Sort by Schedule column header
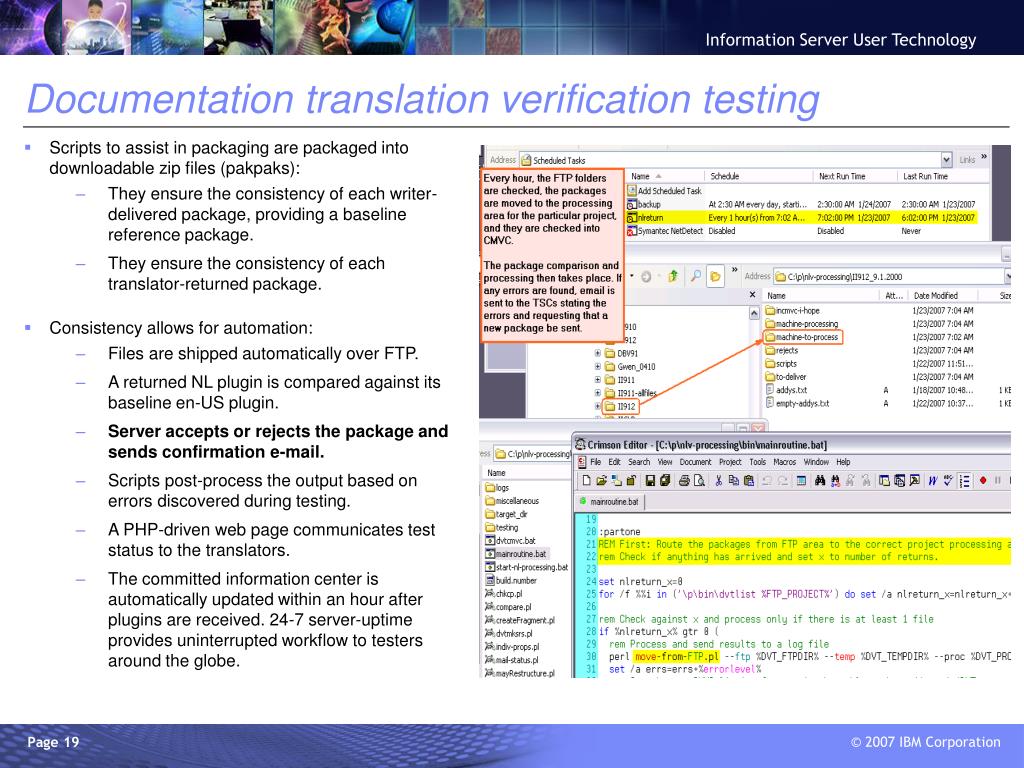Viewport: 1024px width, 768px height. [x=758, y=176]
